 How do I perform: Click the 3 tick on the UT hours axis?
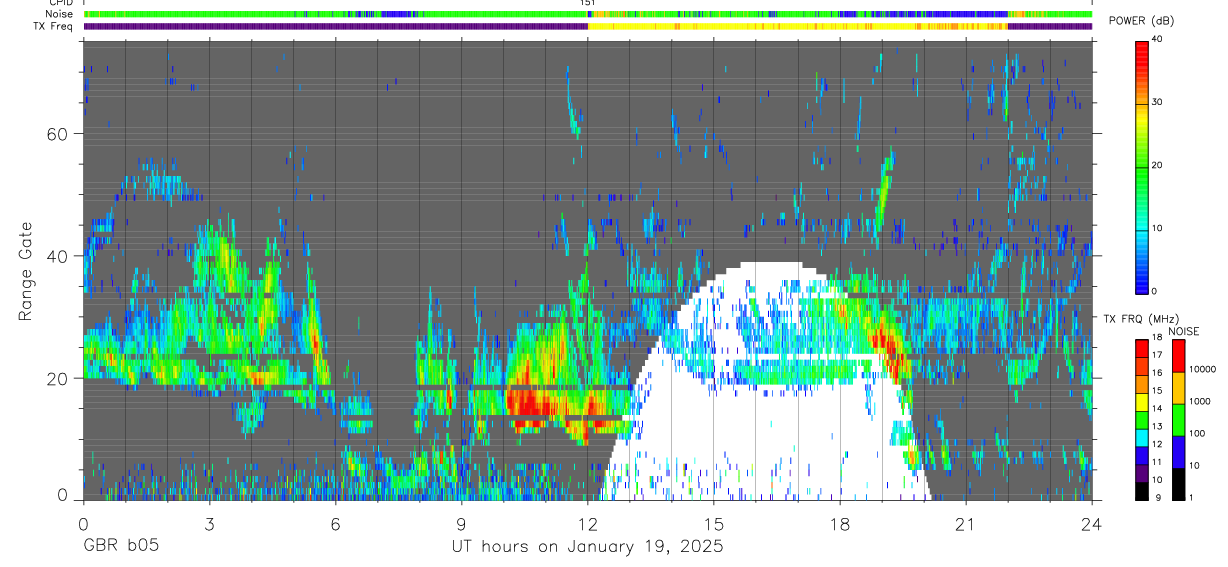[209, 524]
